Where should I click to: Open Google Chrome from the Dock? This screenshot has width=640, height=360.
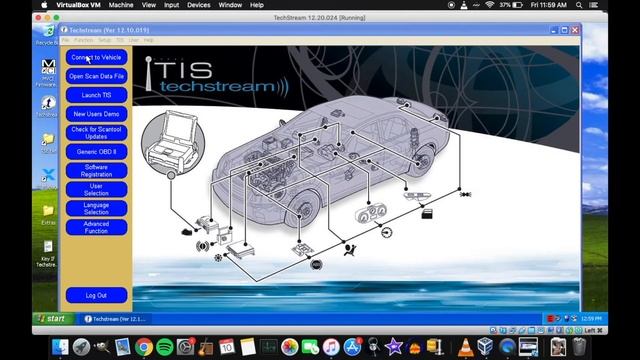144,347
